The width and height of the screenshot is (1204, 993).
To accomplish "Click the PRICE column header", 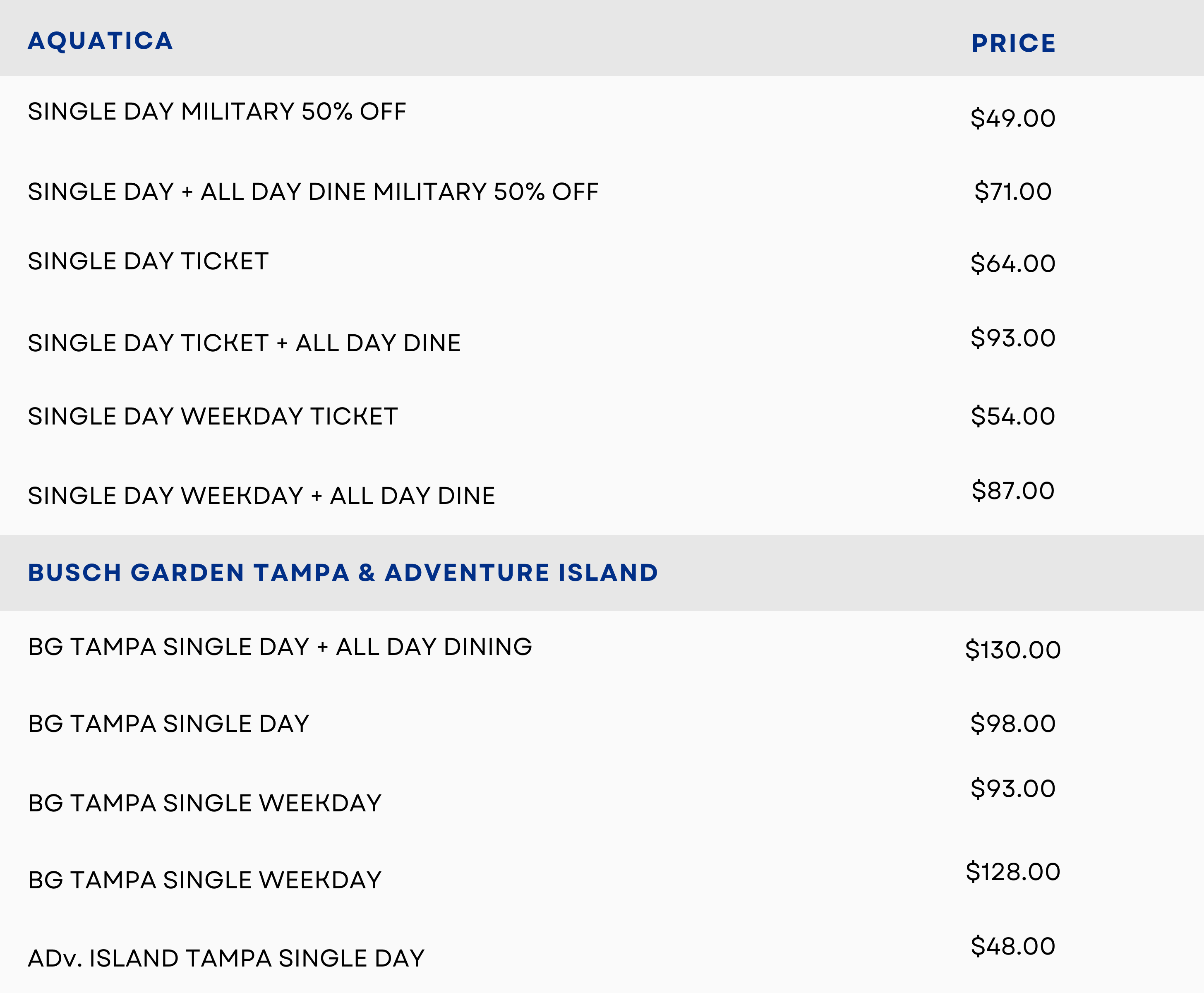I will (1013, 43).
